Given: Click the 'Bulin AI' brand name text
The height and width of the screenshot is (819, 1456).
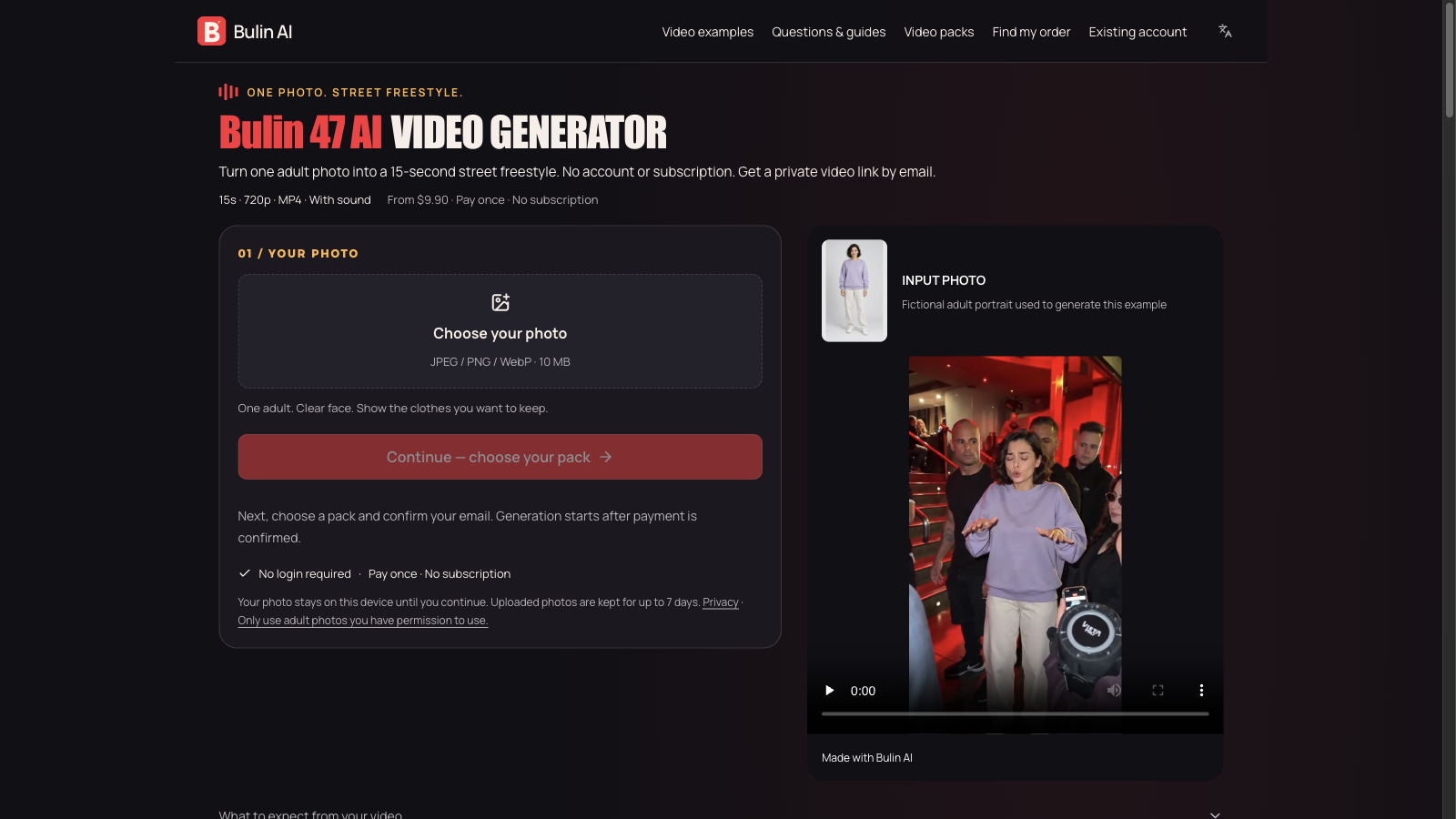Looking at the screenshot, I should click(x=263, y=32).
